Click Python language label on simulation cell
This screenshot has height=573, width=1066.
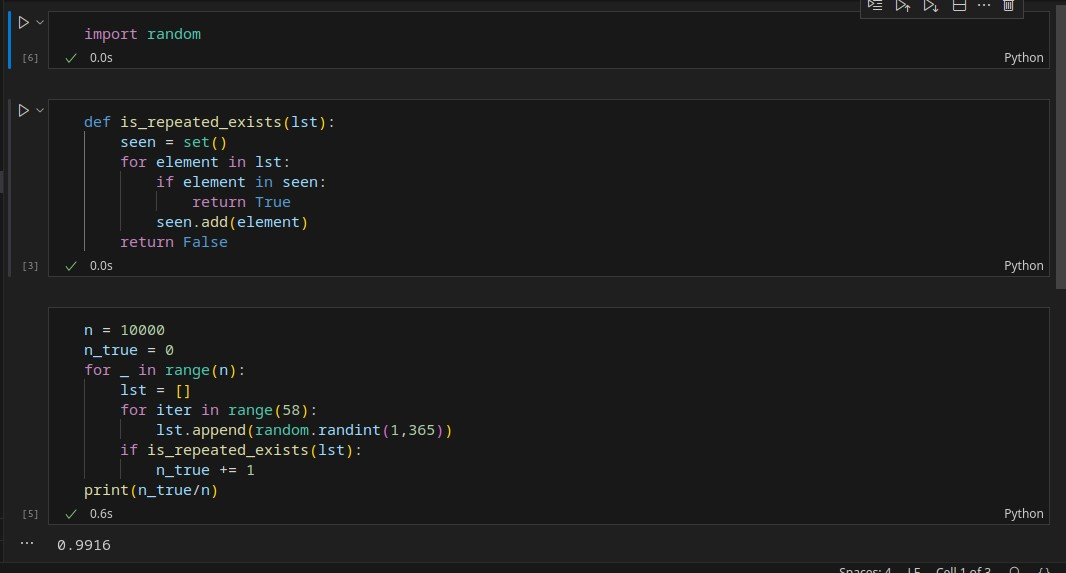1023,514
